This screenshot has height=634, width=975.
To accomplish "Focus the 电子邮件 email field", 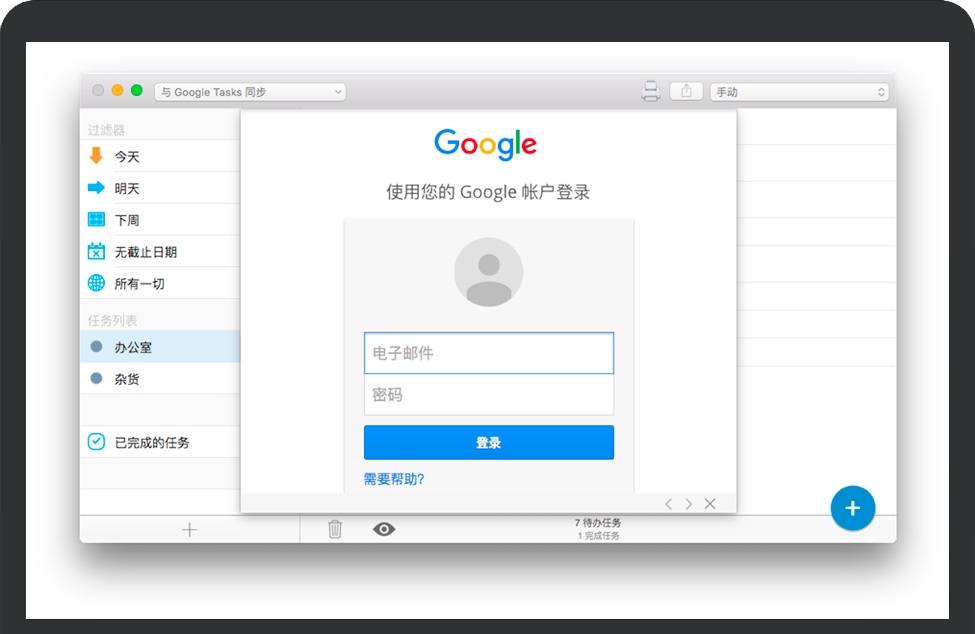I will click(489, 353).
